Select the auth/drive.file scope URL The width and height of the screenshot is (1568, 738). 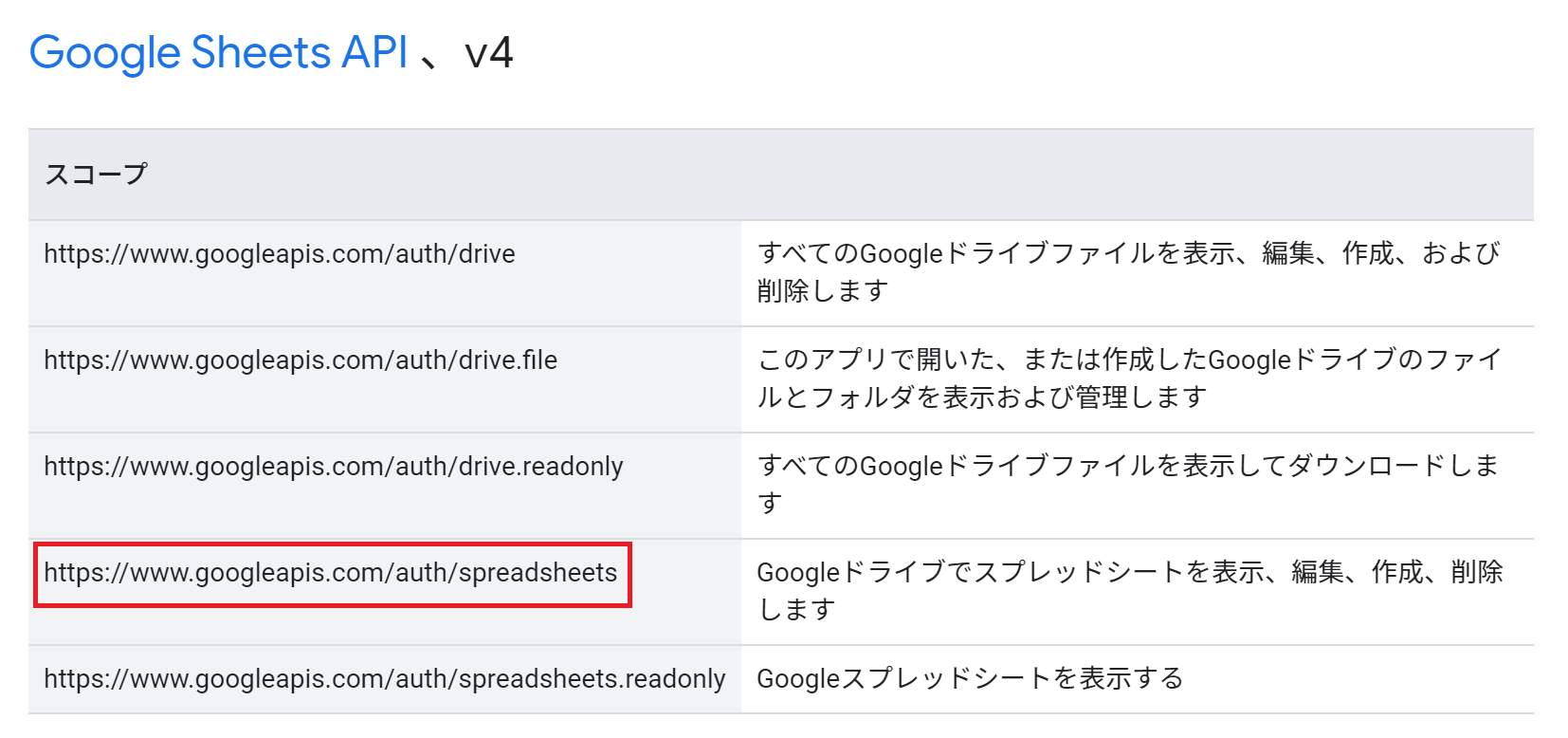301,360
